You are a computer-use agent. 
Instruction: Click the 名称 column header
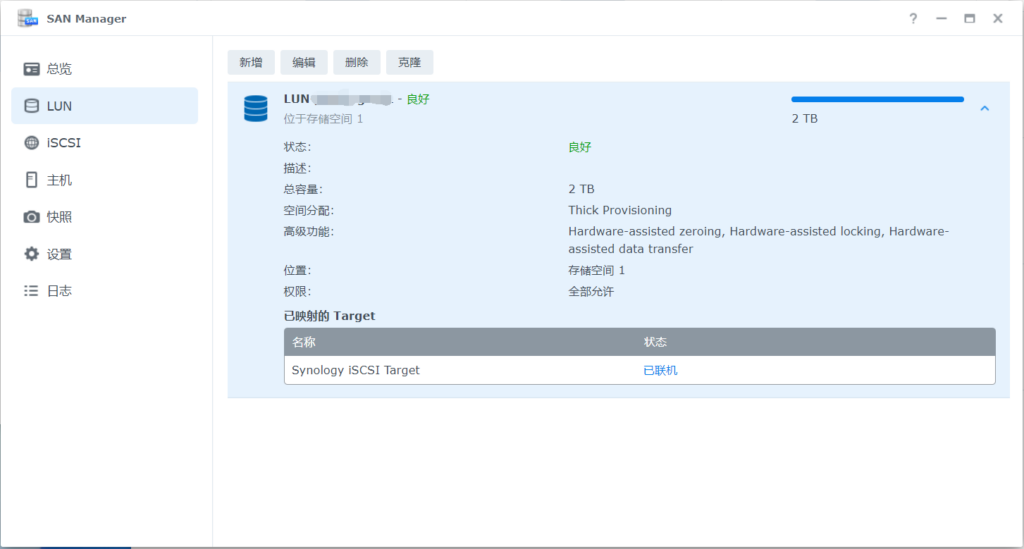(x=304, y=342)
